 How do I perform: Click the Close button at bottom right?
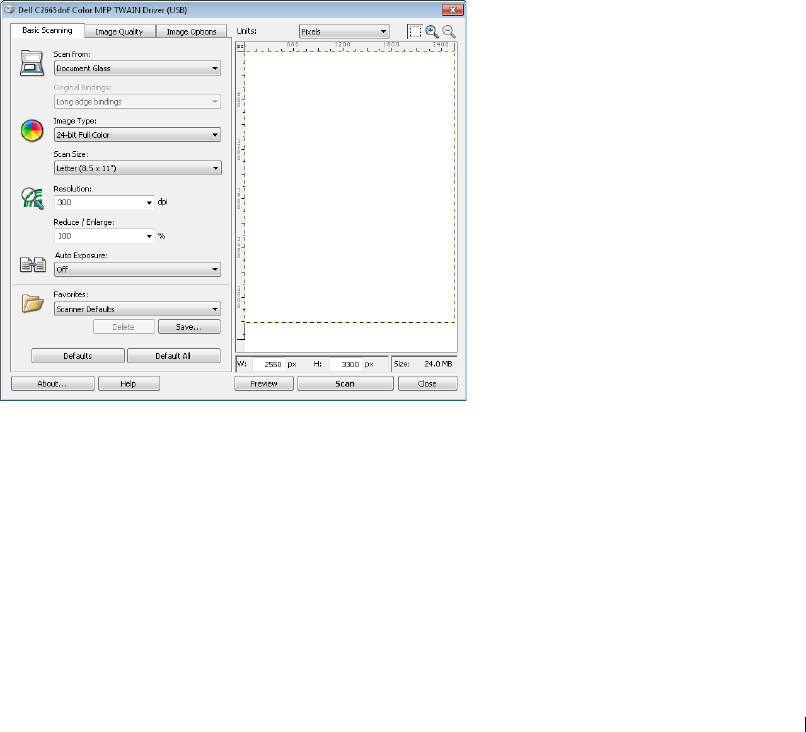click(x=427, y=383)
